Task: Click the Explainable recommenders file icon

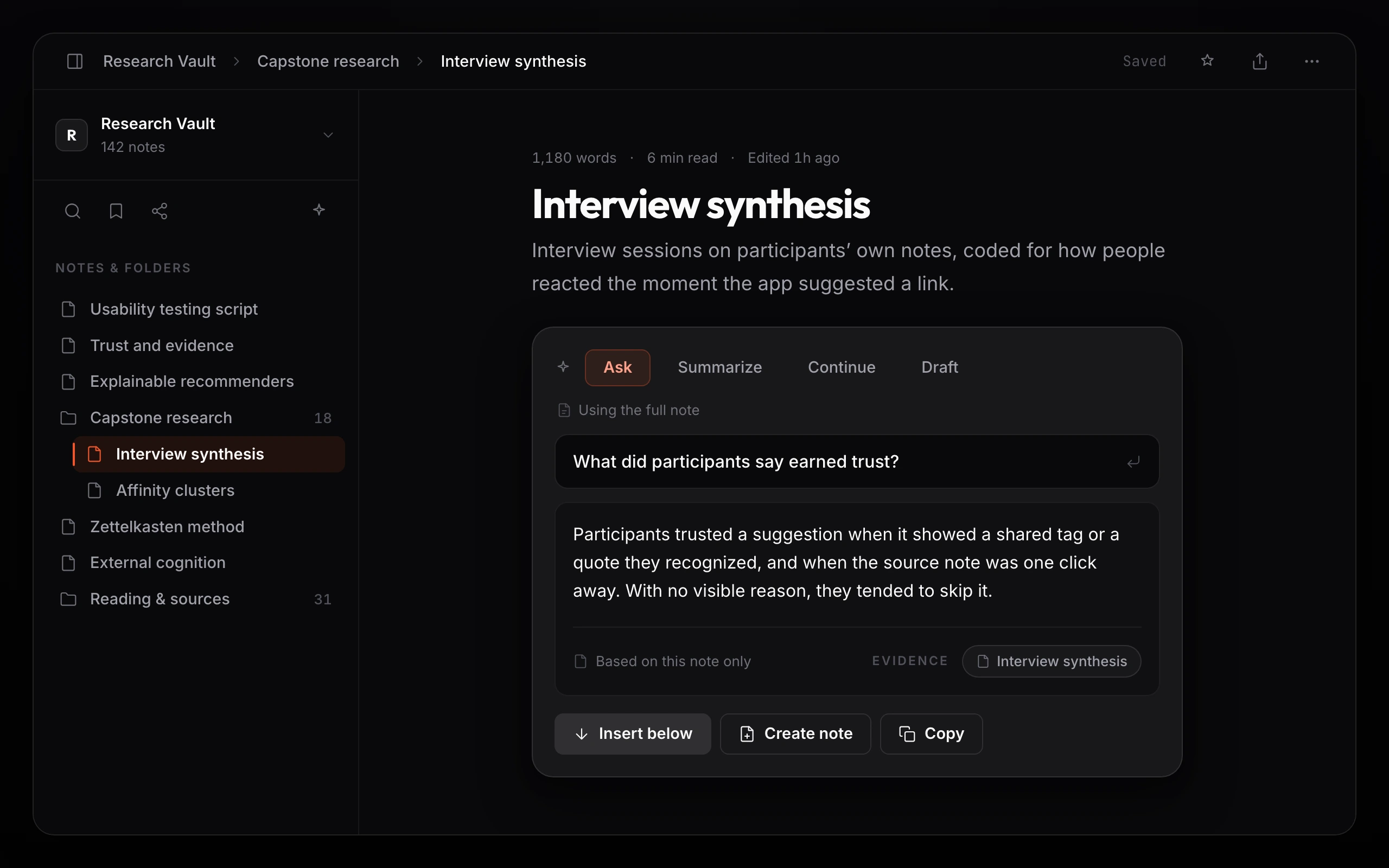Action: point(68,381)
